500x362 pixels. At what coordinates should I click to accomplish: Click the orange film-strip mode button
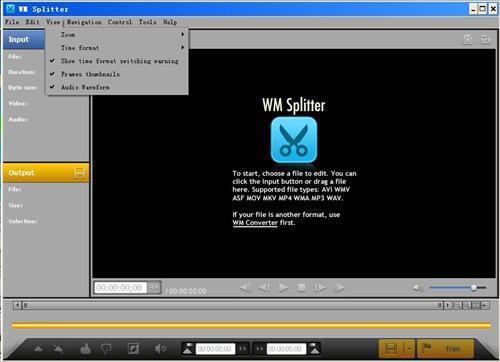click(391, 349)
